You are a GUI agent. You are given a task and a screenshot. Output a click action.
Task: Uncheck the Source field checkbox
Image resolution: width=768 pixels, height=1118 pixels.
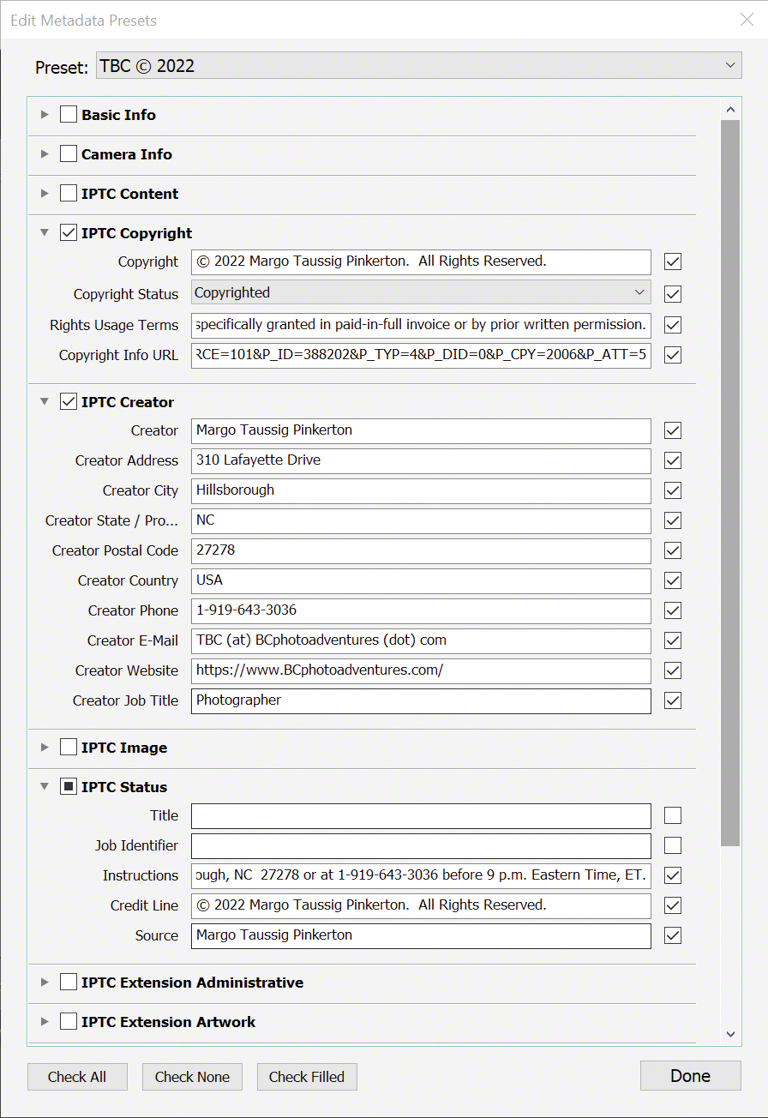click(672, 935)
